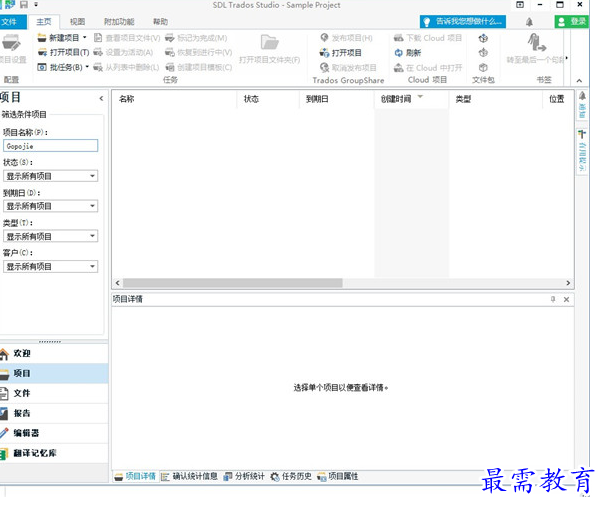
Task: Click middle file package icon
Action: click(483, 53)
